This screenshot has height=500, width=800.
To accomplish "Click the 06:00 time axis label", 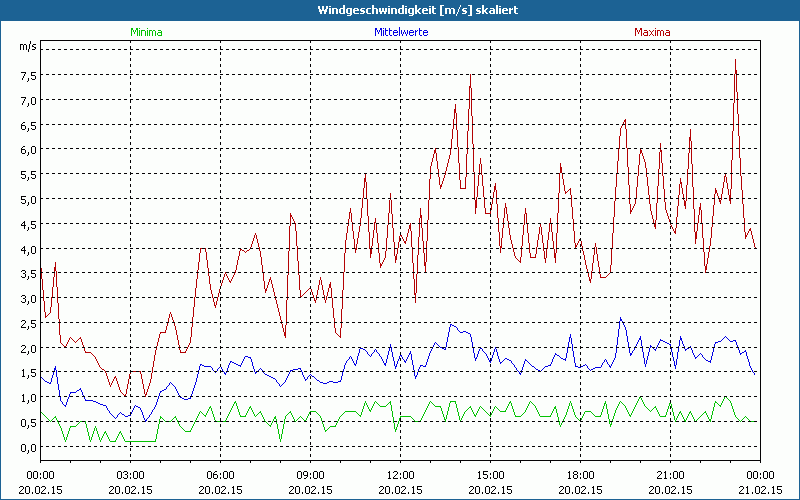I will pyautogui.click(x=221, y=475).
